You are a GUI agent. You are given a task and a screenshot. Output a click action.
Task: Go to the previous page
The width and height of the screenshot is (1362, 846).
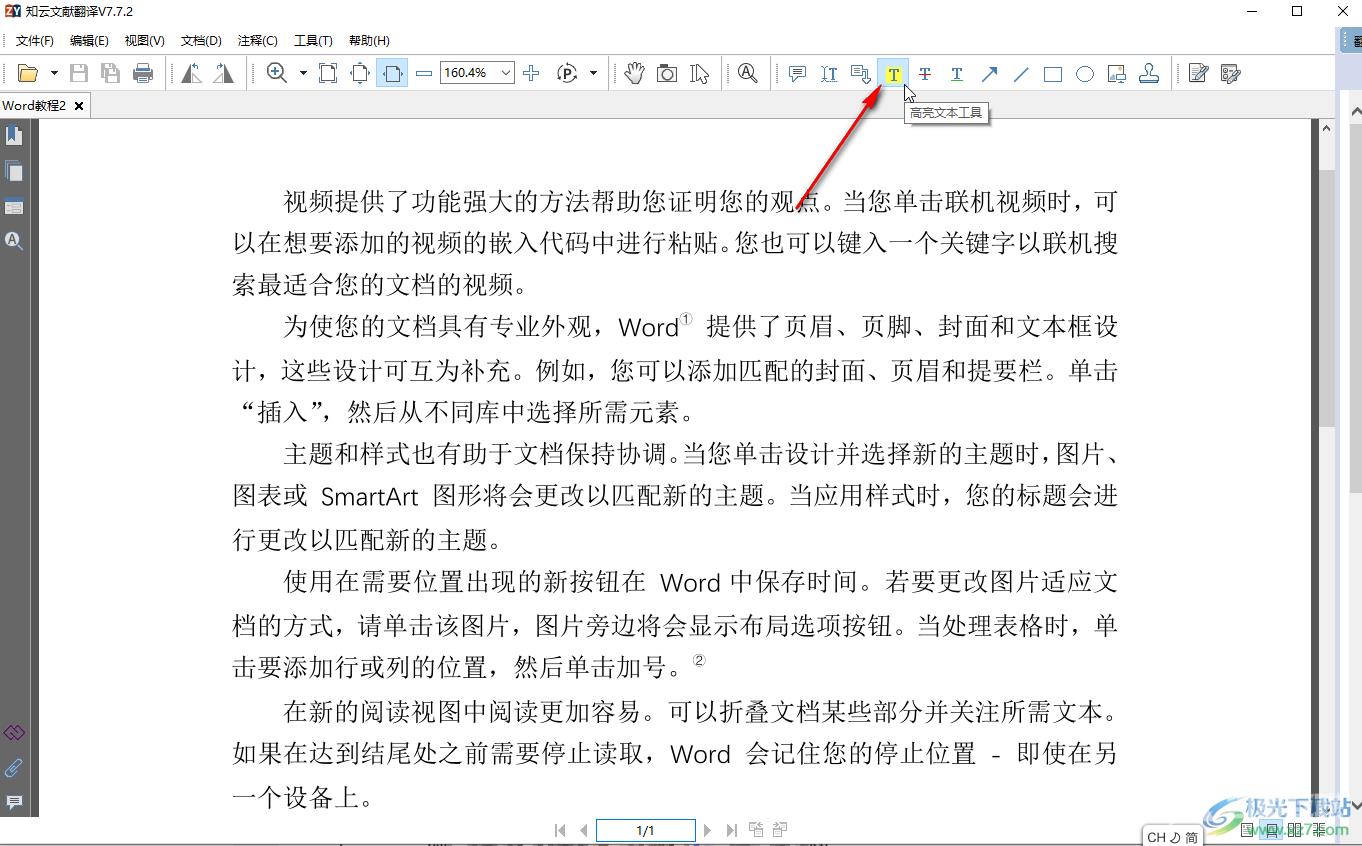[x=583, y=830]
